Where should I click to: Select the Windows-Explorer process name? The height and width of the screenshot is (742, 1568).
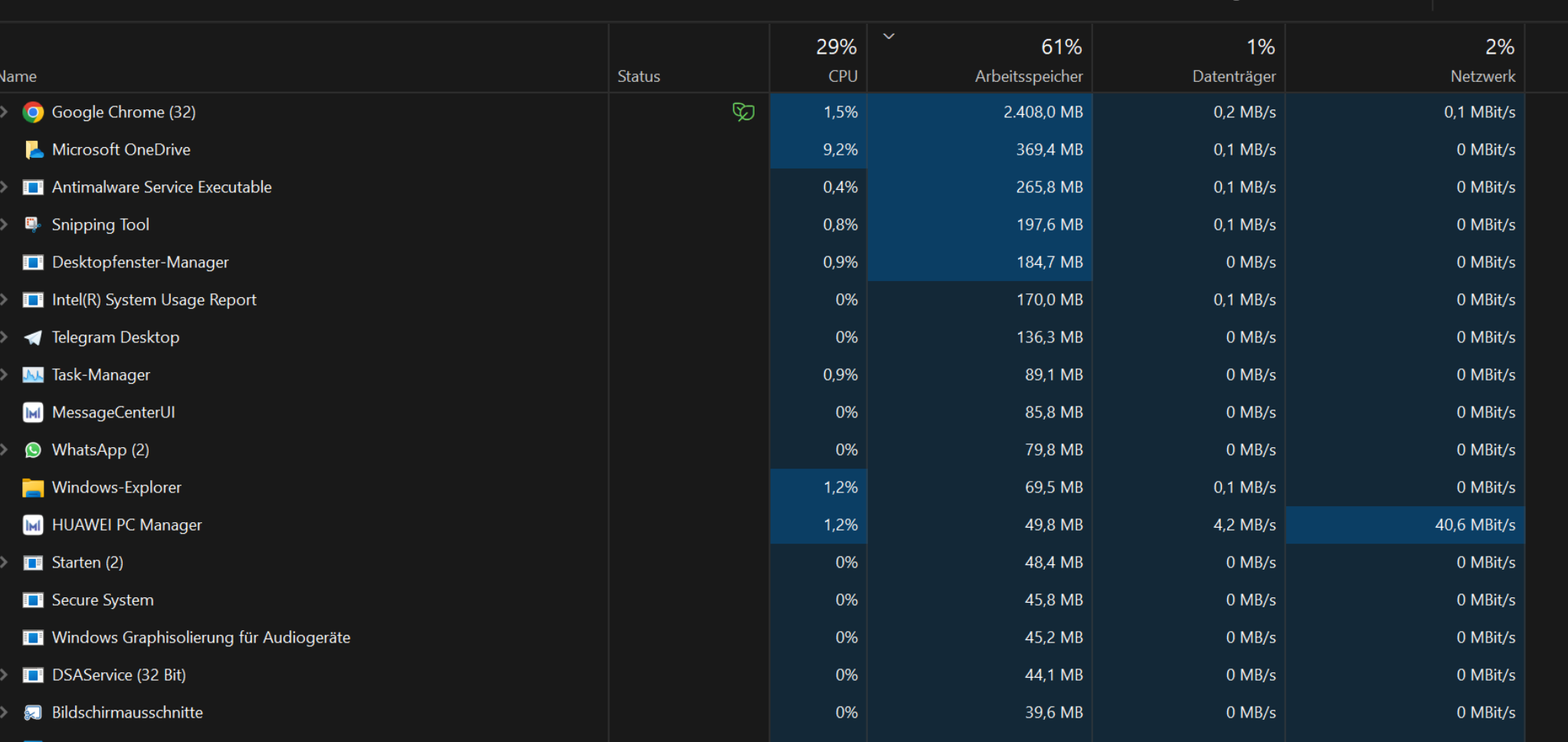(x=116, y=487)
